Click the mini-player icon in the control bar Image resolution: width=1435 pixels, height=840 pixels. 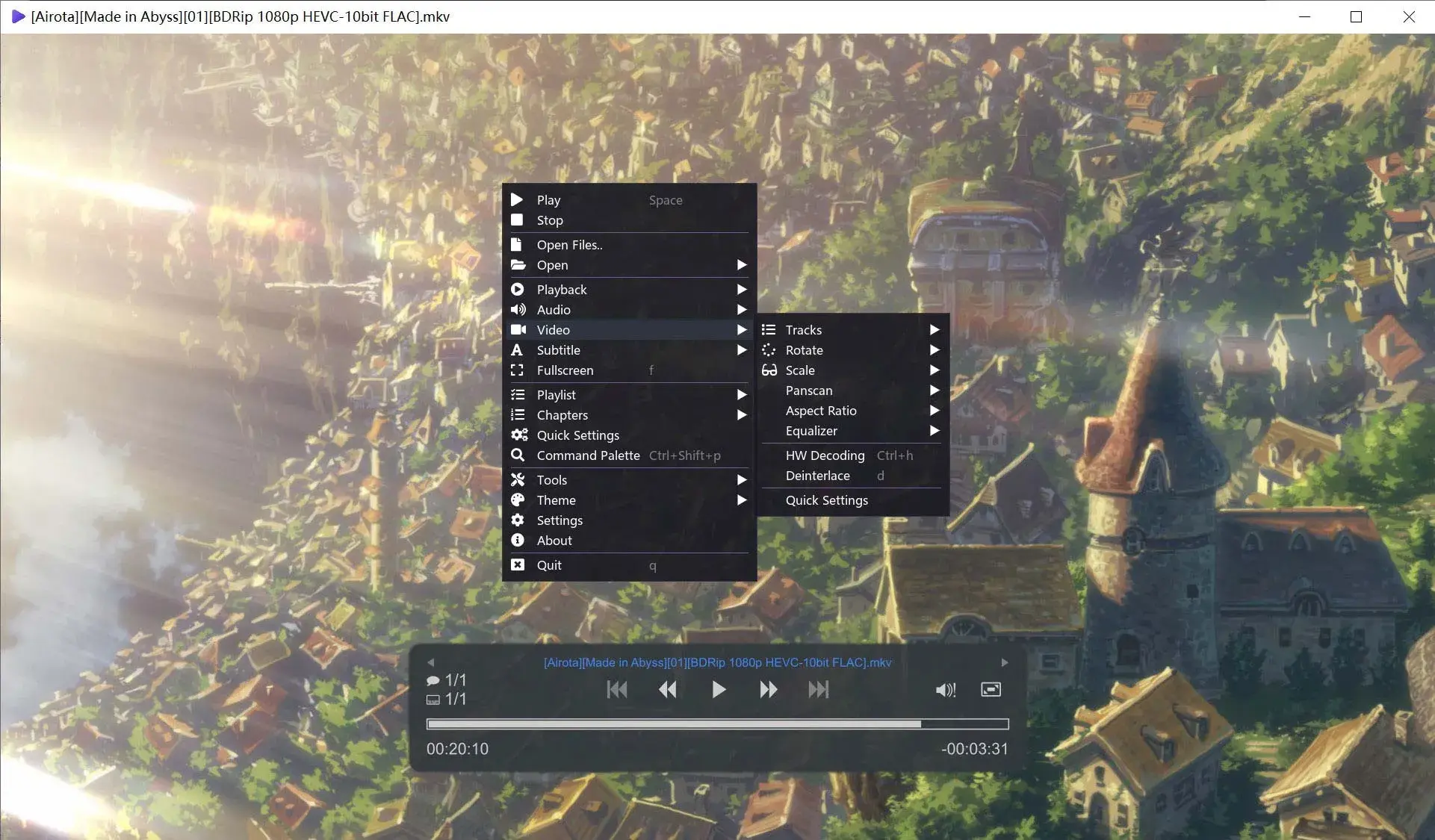point(991,689)
